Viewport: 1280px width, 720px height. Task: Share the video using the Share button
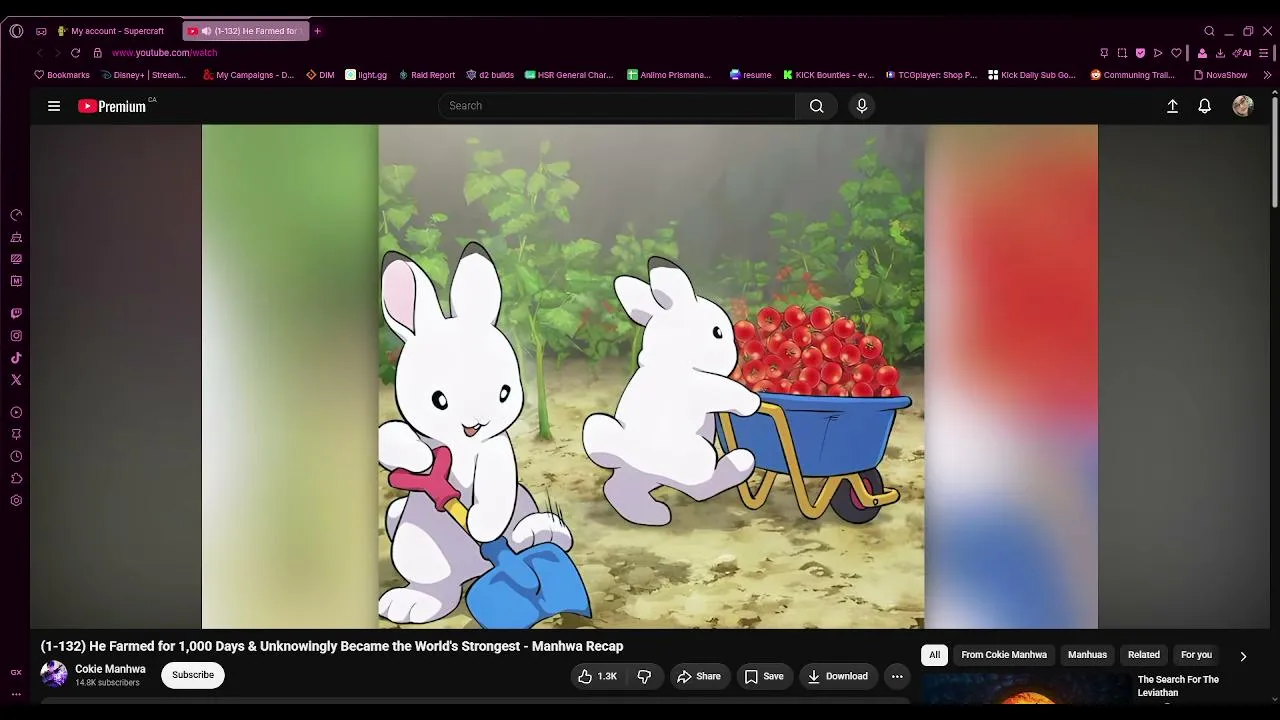699,677
